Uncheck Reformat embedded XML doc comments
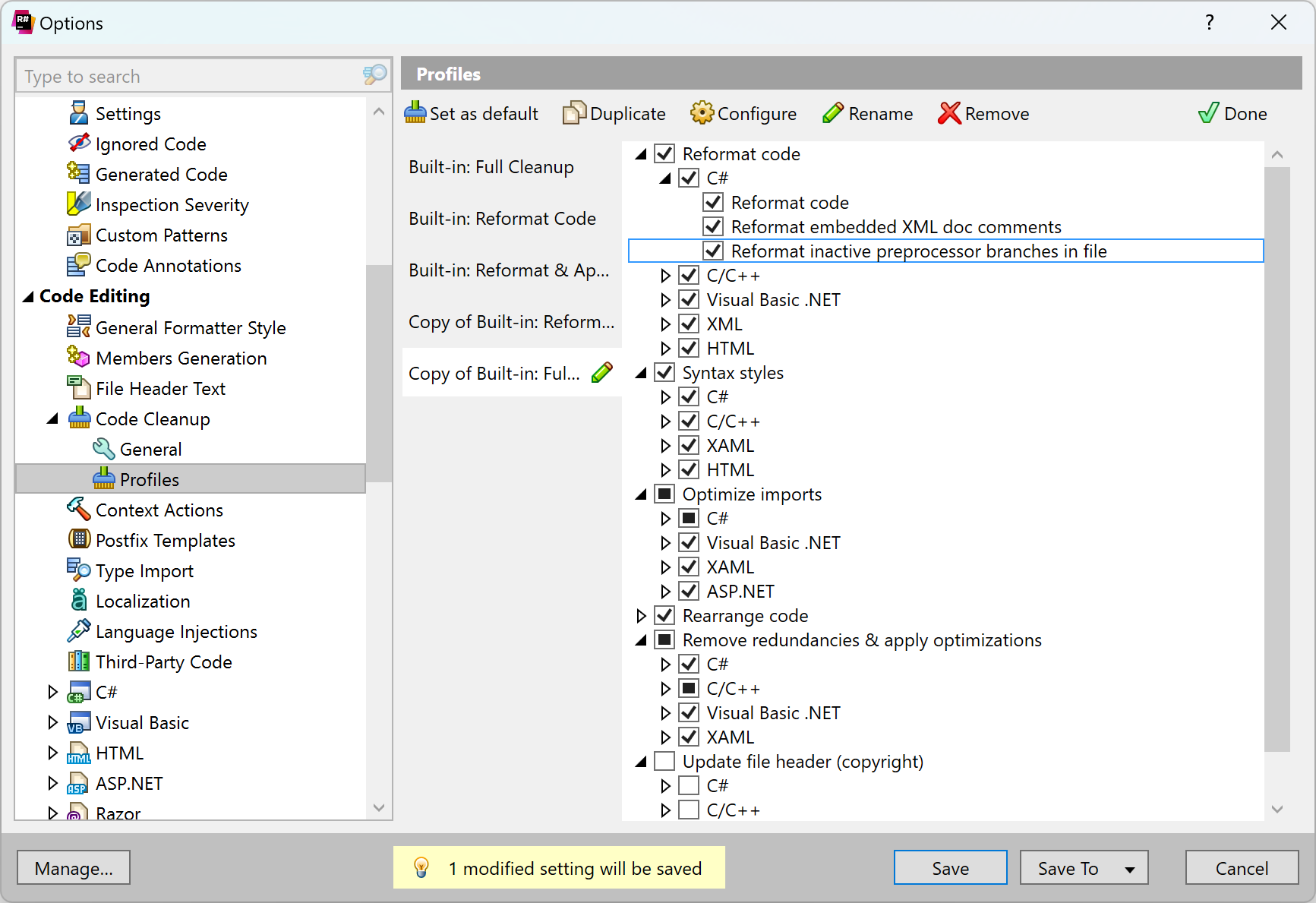The image size is (1316, 903). [713, 227]
